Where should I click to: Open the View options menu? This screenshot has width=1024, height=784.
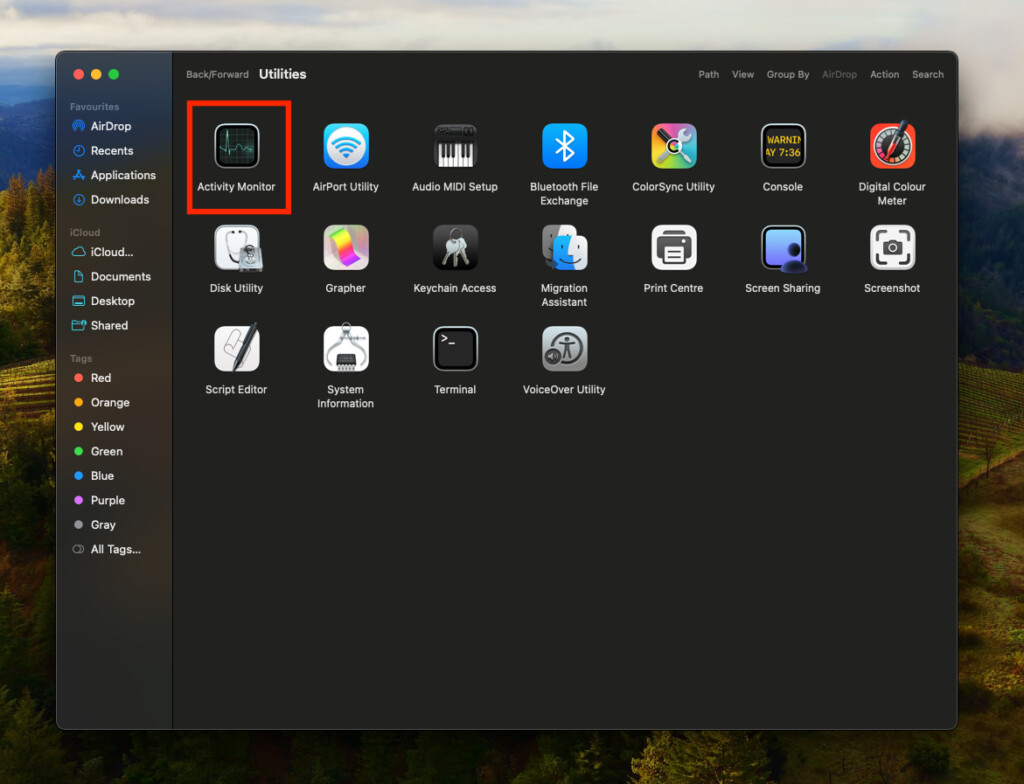(743, 75)
